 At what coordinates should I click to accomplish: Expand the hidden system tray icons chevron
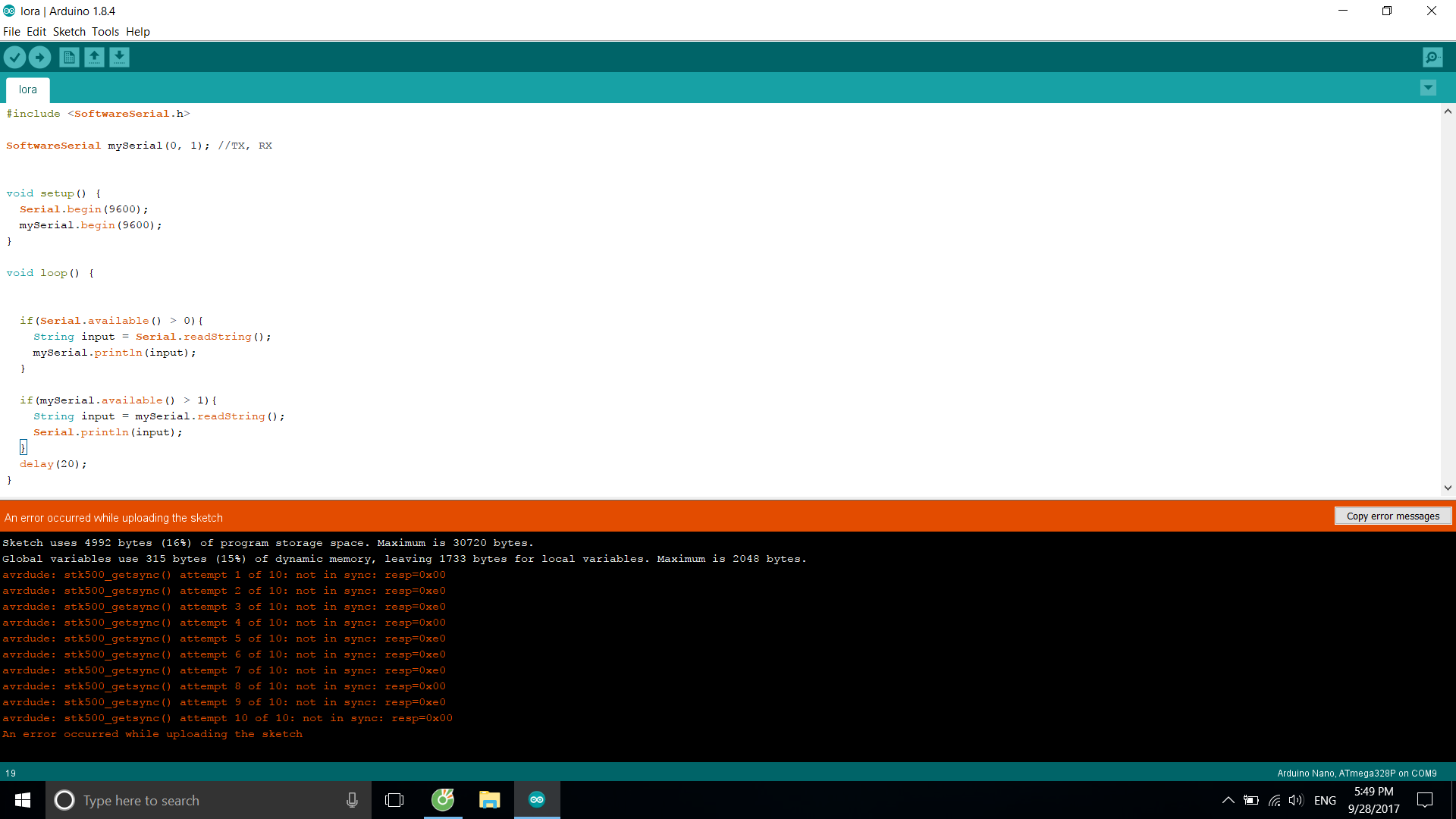(x=1228, y=800)
